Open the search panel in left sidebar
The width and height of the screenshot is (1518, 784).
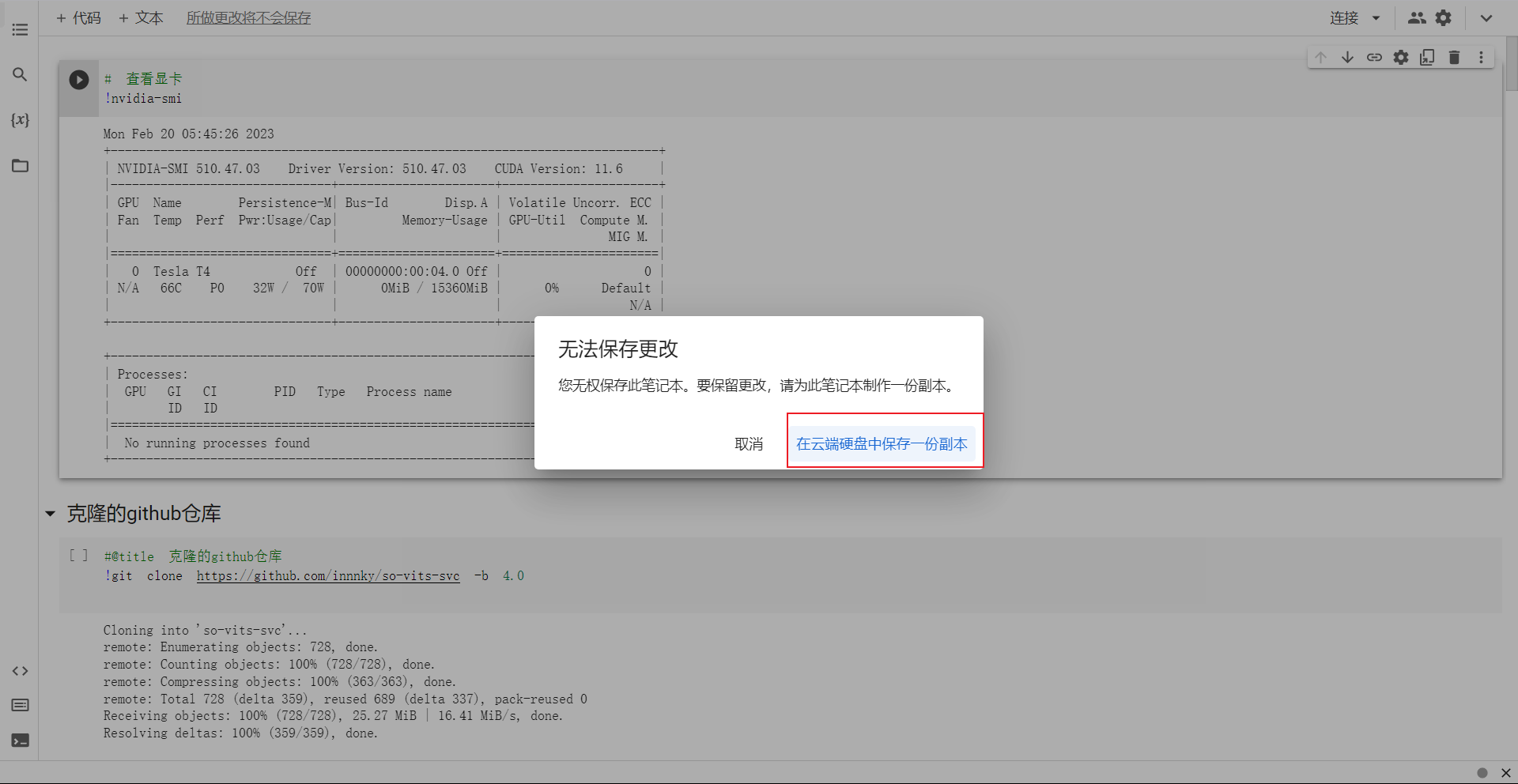20,74
